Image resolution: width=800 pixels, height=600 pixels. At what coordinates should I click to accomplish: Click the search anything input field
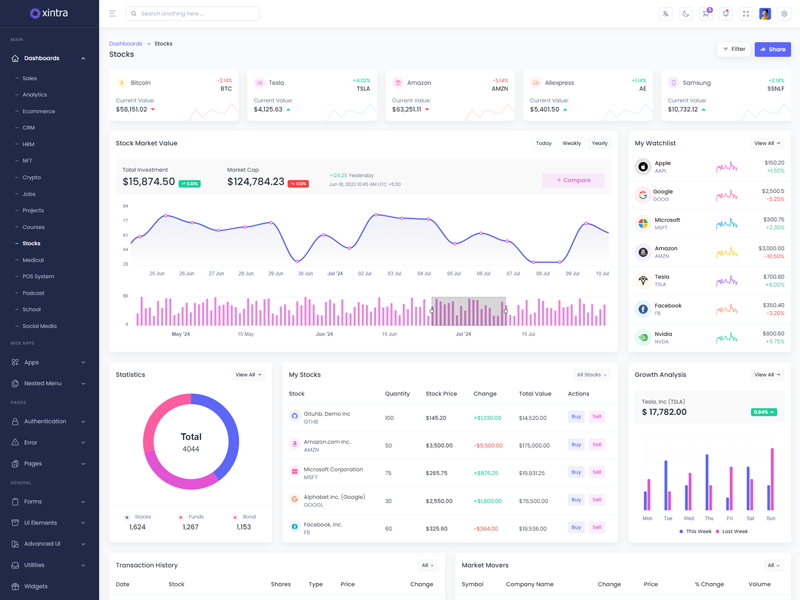tap(197, 14)
